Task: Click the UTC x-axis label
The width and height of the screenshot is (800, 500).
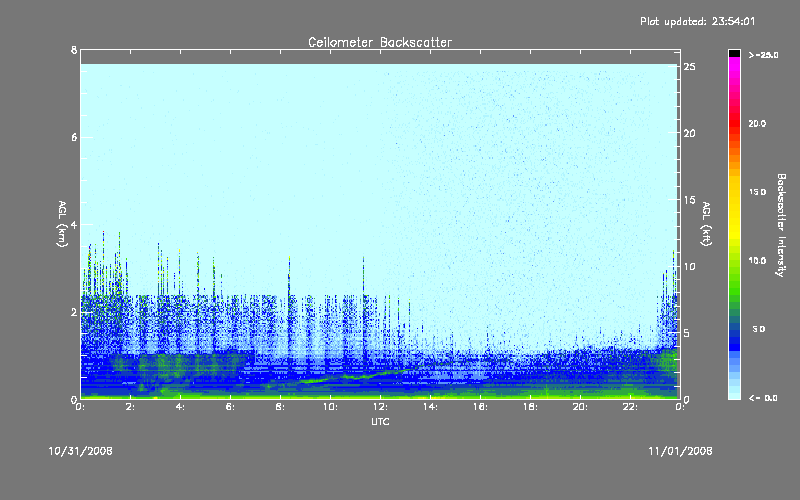Action: [x=380, y=421]
